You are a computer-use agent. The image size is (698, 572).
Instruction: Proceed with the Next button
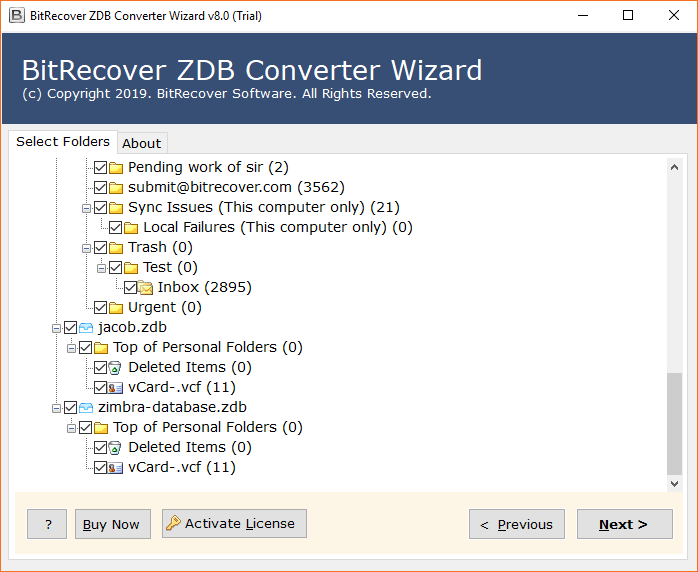(x=625, y=524)
